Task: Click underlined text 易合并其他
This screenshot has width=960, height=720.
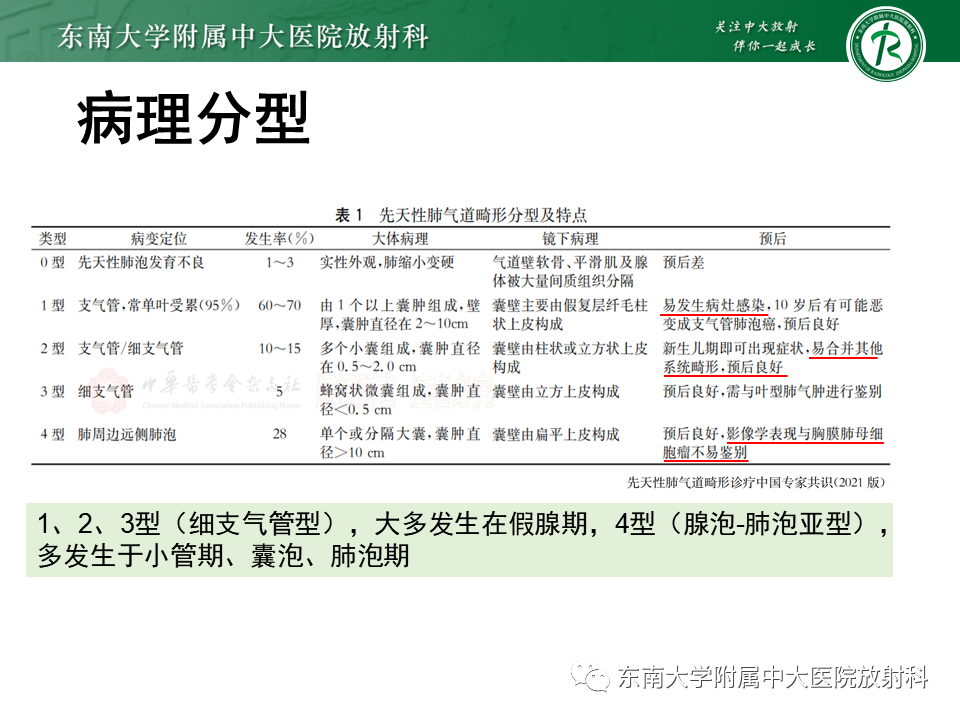Action: (x=847, y=349)
